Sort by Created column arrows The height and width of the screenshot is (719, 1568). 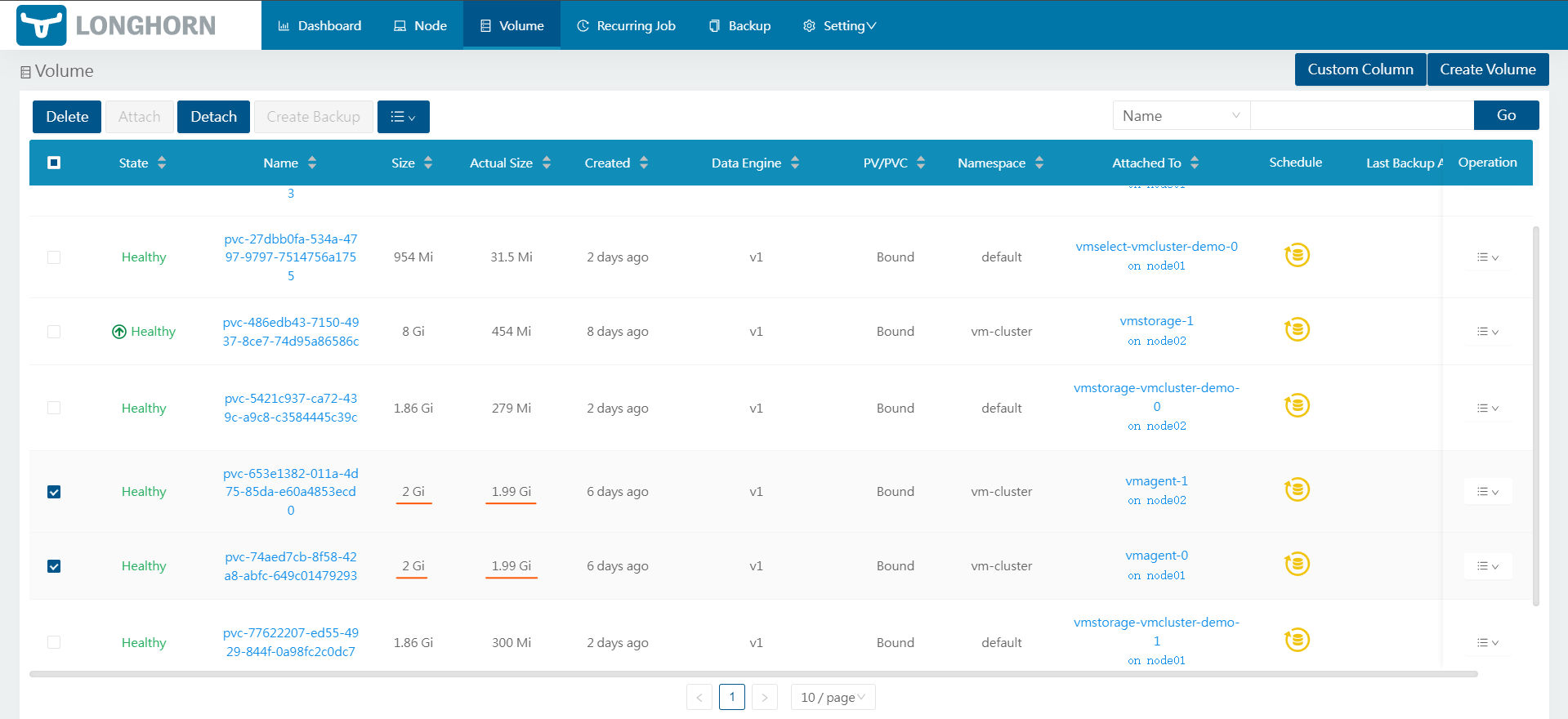pos(644,163)
